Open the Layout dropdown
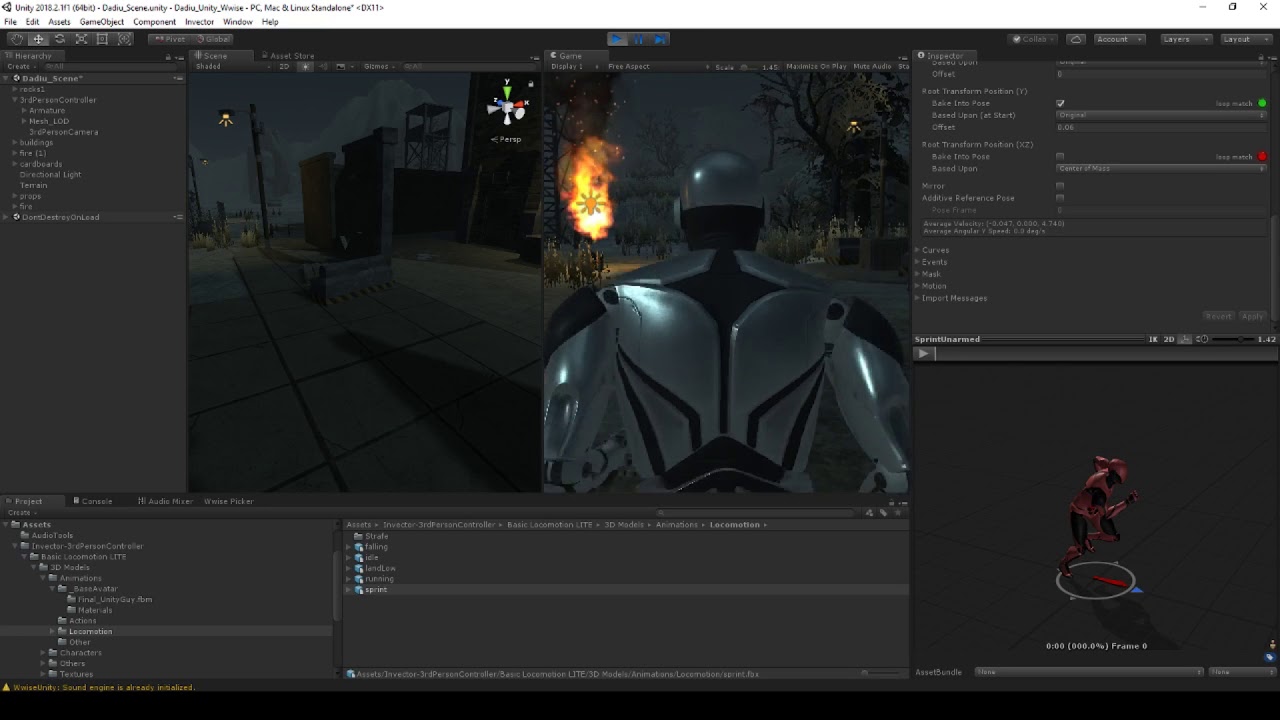Viewport: 1280px width, 720px height. click(1245, 39)
